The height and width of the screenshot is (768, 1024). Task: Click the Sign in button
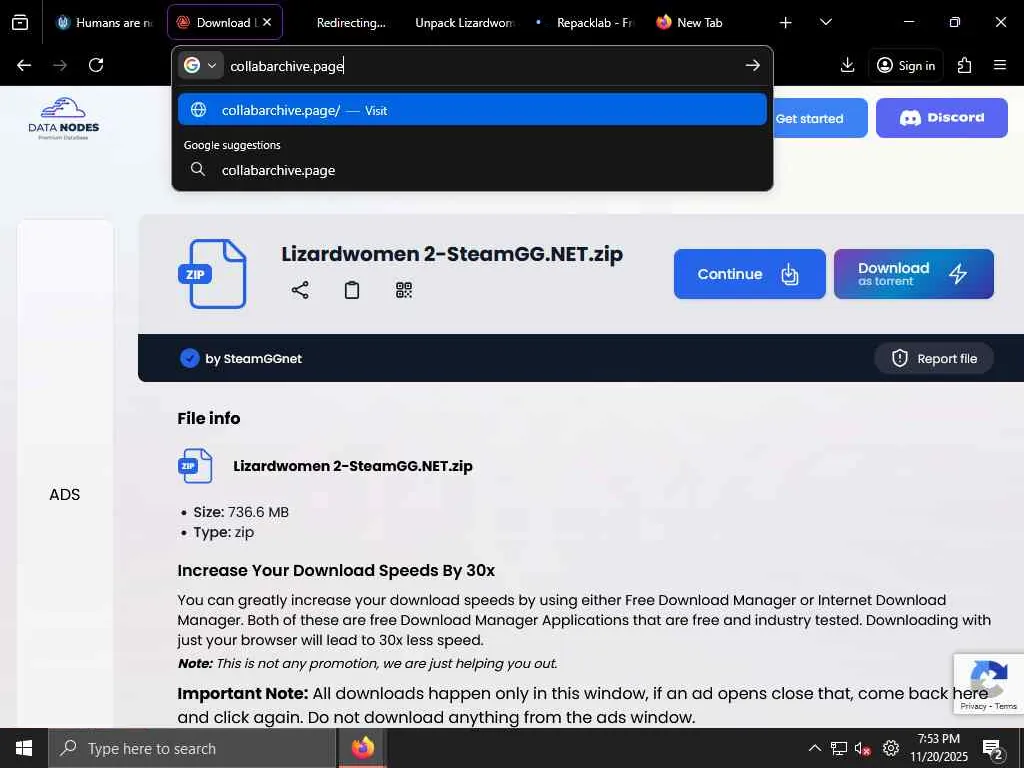pyautogui.click(x=906, y=65)
